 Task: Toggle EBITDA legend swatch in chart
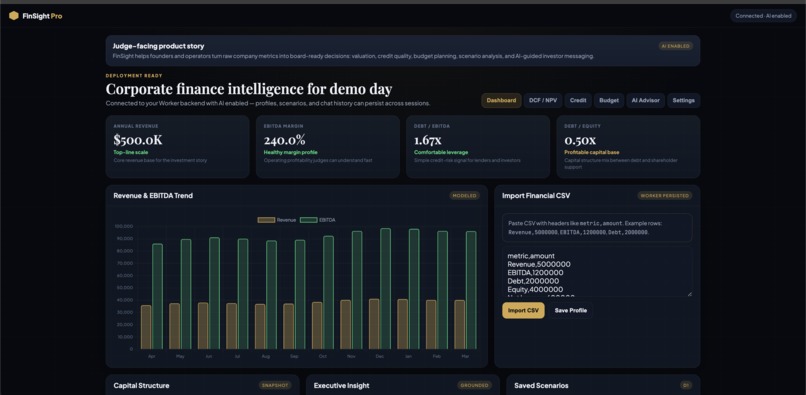tap(308, 220)
